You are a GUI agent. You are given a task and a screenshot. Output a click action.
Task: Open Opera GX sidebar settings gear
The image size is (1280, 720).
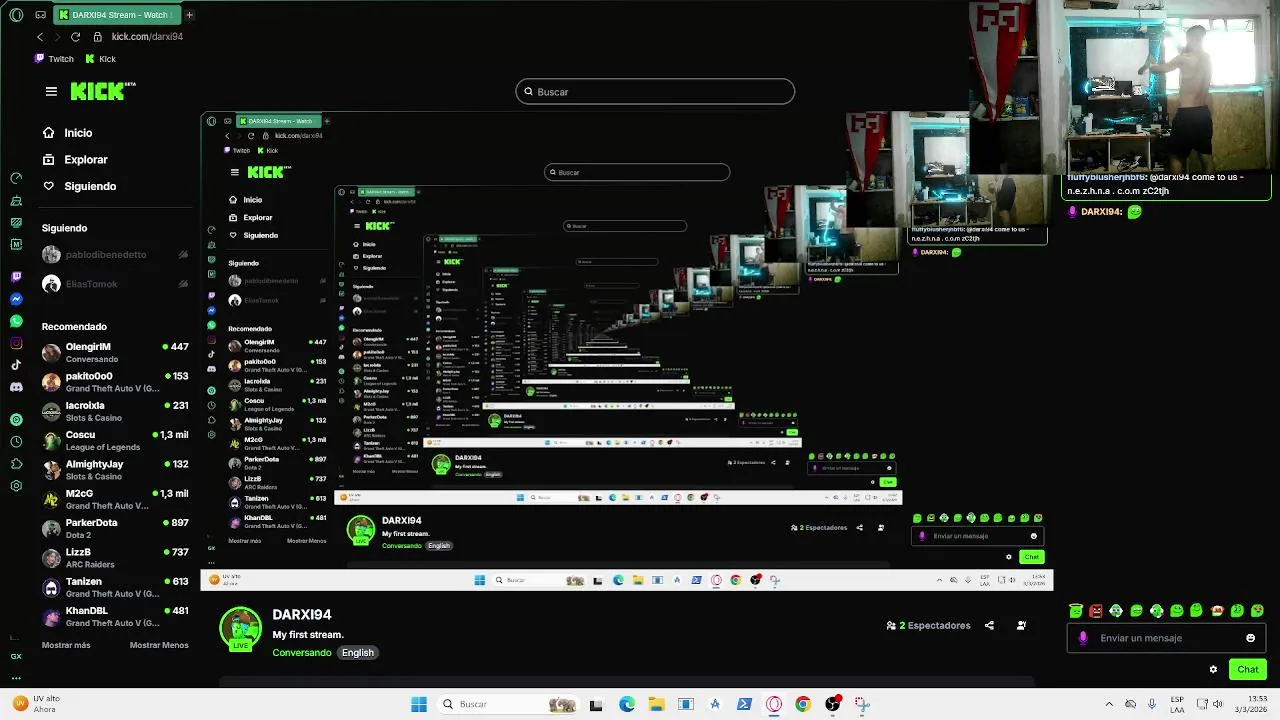16,486
